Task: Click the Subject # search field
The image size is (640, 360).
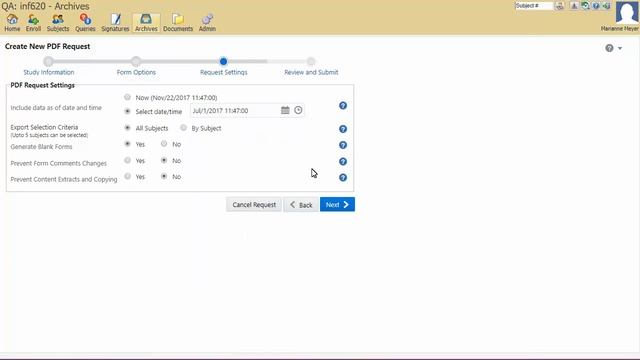Action: 534,6
